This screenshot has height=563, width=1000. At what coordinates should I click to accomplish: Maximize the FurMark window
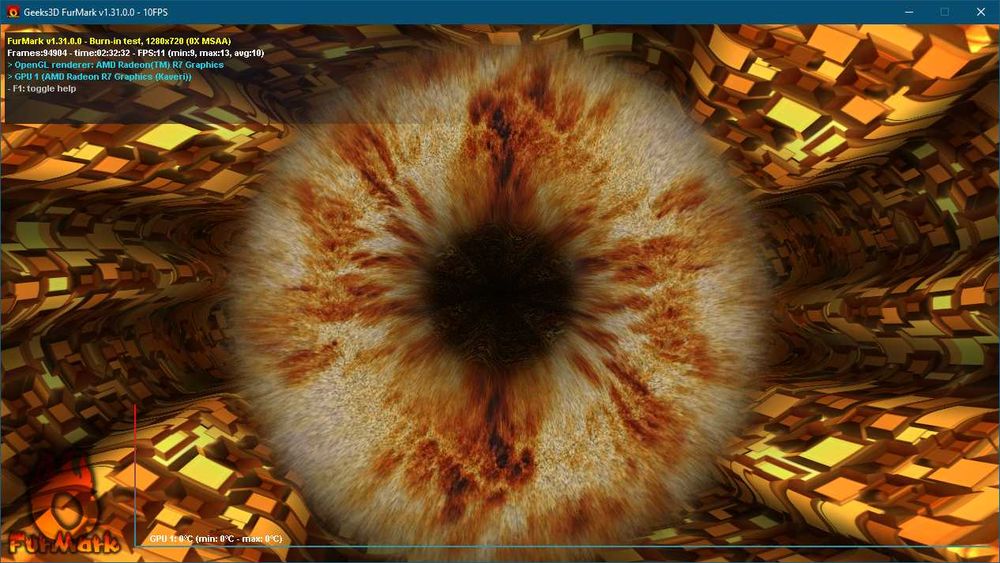point(945,12)
